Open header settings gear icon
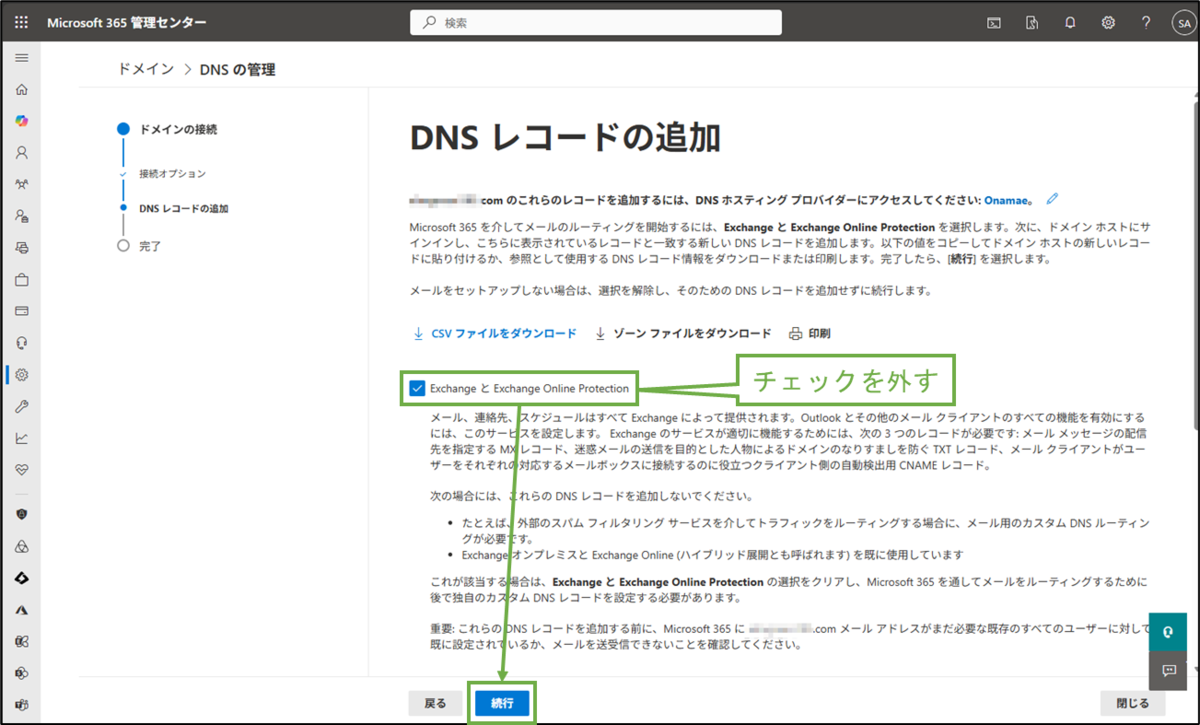Viewport: 1200px width, 725px height. (x=1108, y=22)
